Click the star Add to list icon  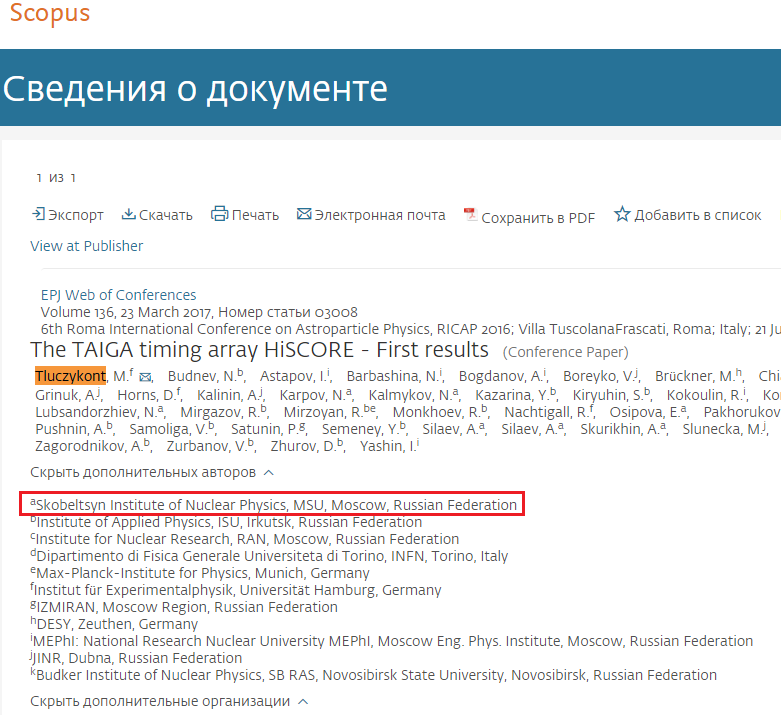tap(622, 215)
